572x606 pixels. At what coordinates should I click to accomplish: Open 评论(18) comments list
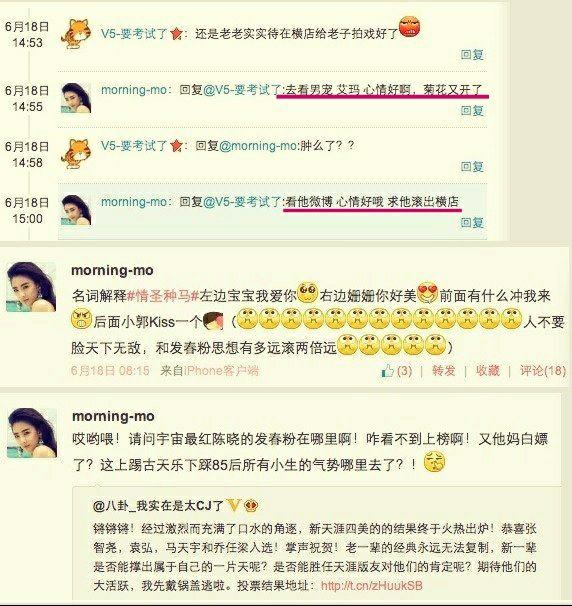click(x=543, y=371)
